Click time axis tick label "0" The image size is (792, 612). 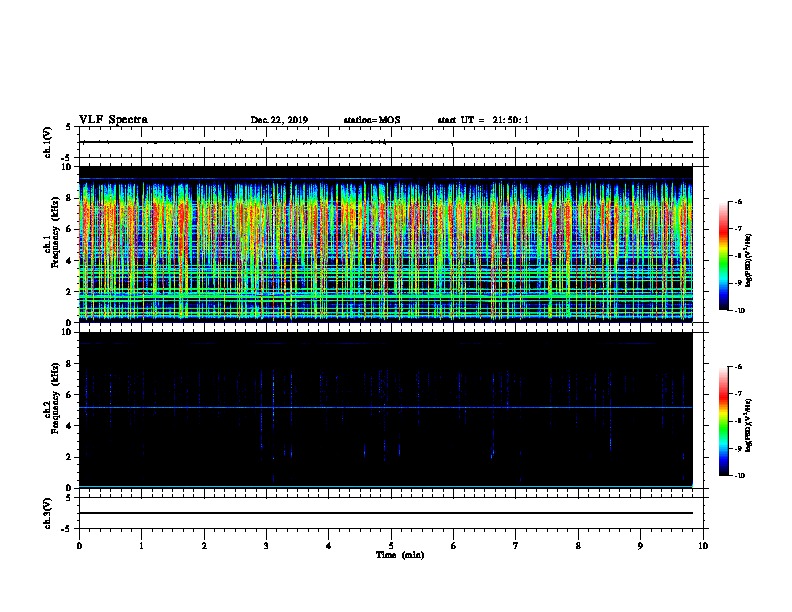79,546
